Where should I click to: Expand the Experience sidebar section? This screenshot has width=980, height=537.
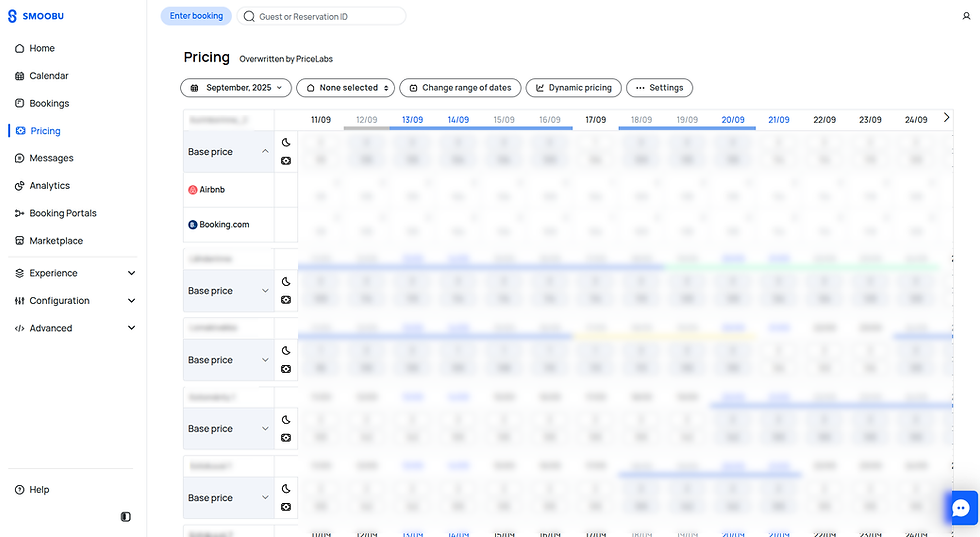131,273
